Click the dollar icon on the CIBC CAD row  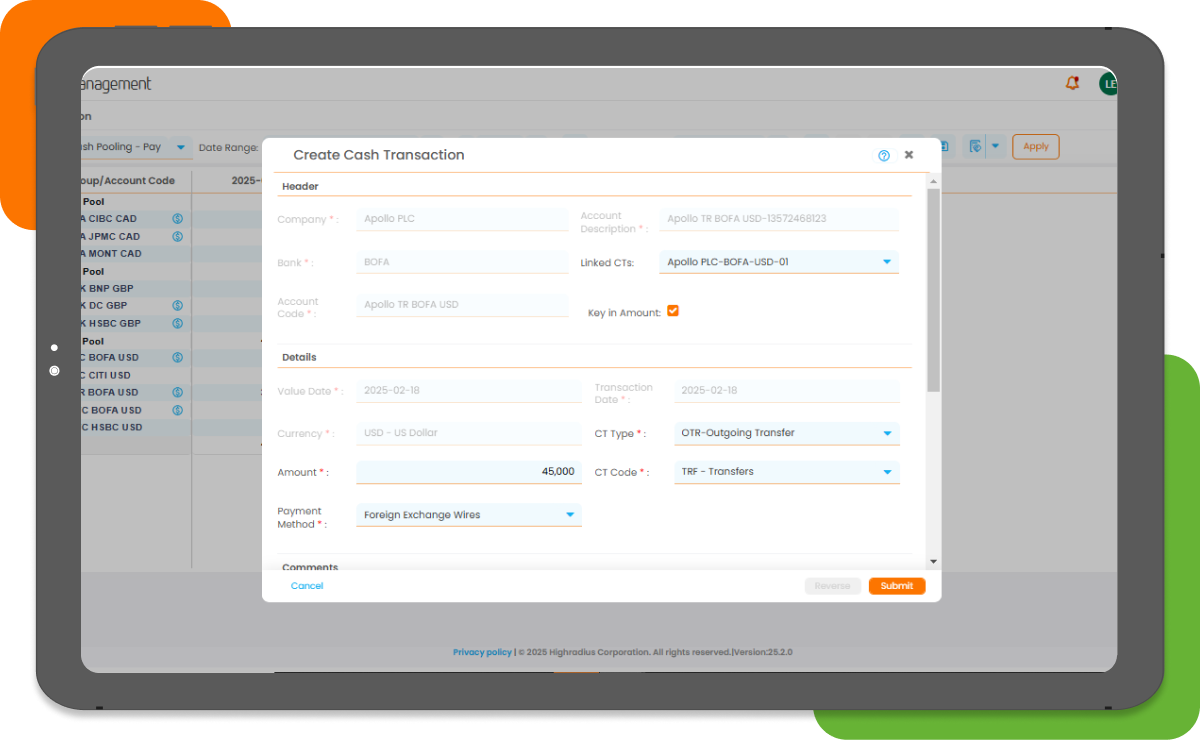pos(177,219)
